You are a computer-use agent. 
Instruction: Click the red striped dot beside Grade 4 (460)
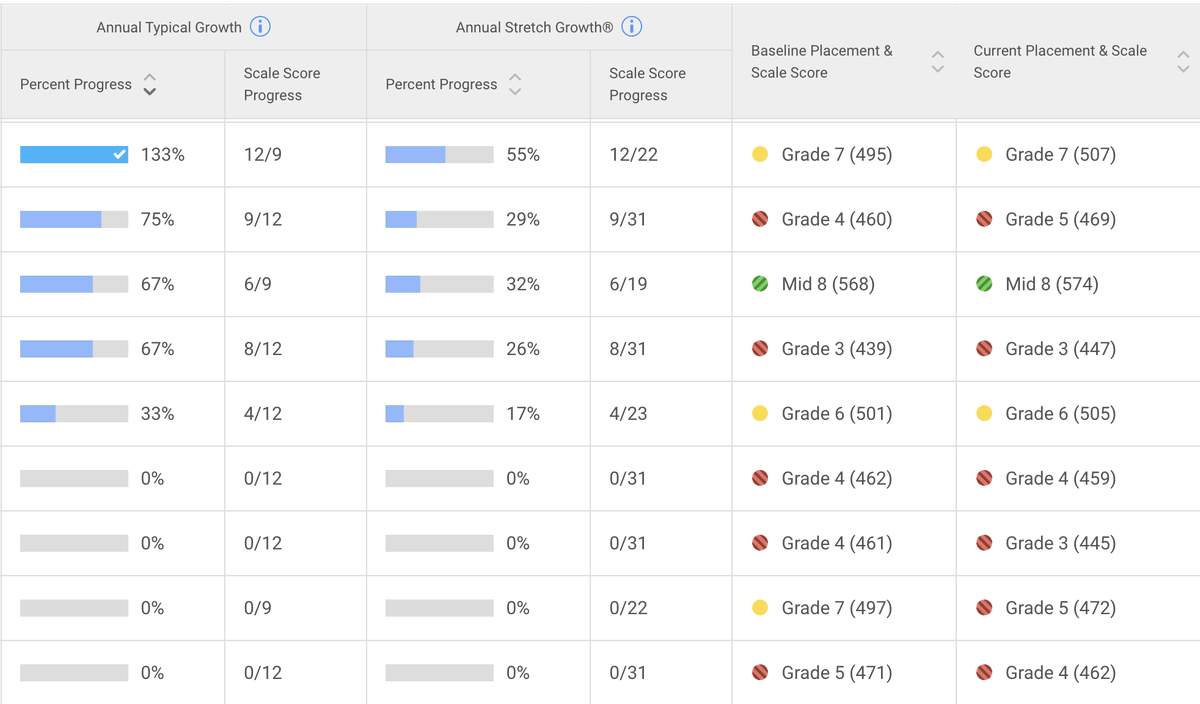[x=760, y=219]
